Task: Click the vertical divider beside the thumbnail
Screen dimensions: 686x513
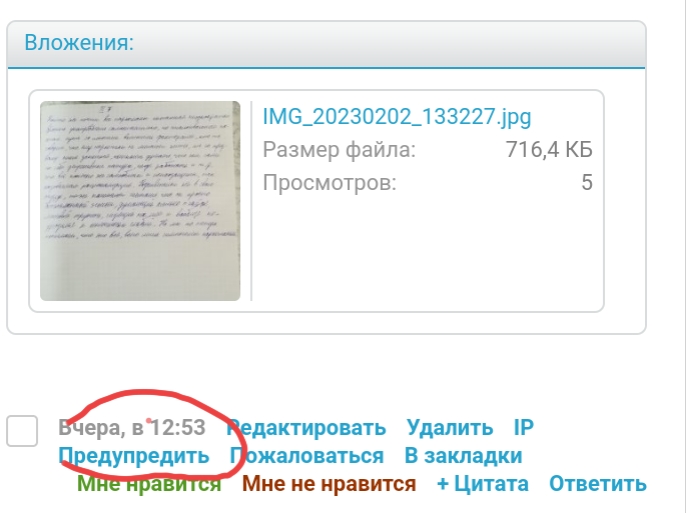Action: click(251, 201)
